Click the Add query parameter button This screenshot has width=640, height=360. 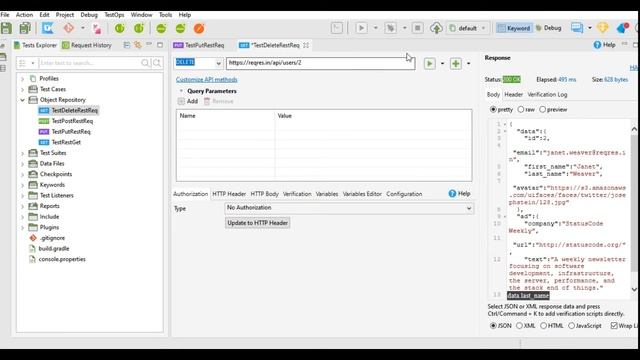pyautogui.click(x=188, y=101)
